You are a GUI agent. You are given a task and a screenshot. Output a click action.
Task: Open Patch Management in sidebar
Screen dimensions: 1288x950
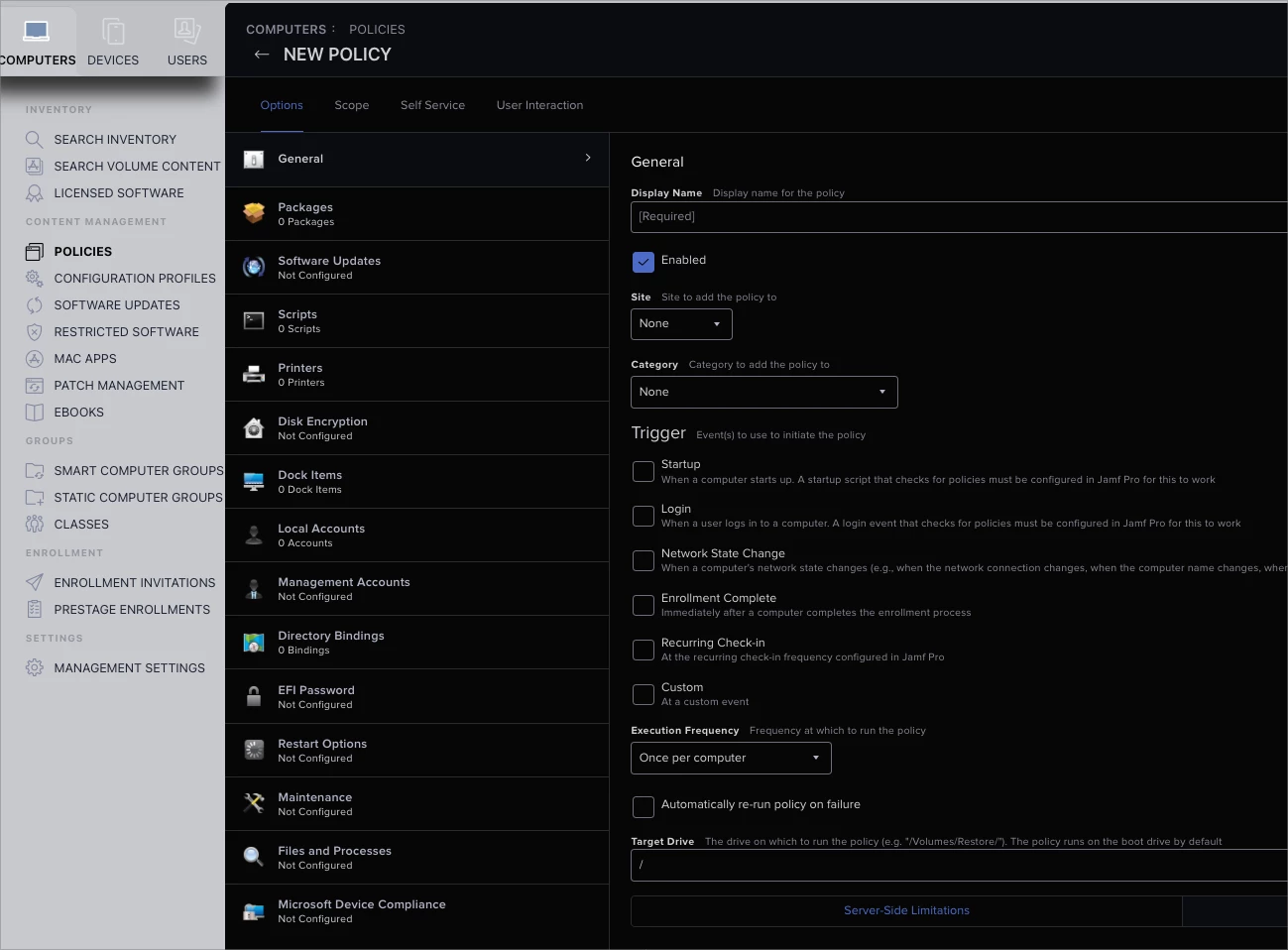[x=119, y=386]
